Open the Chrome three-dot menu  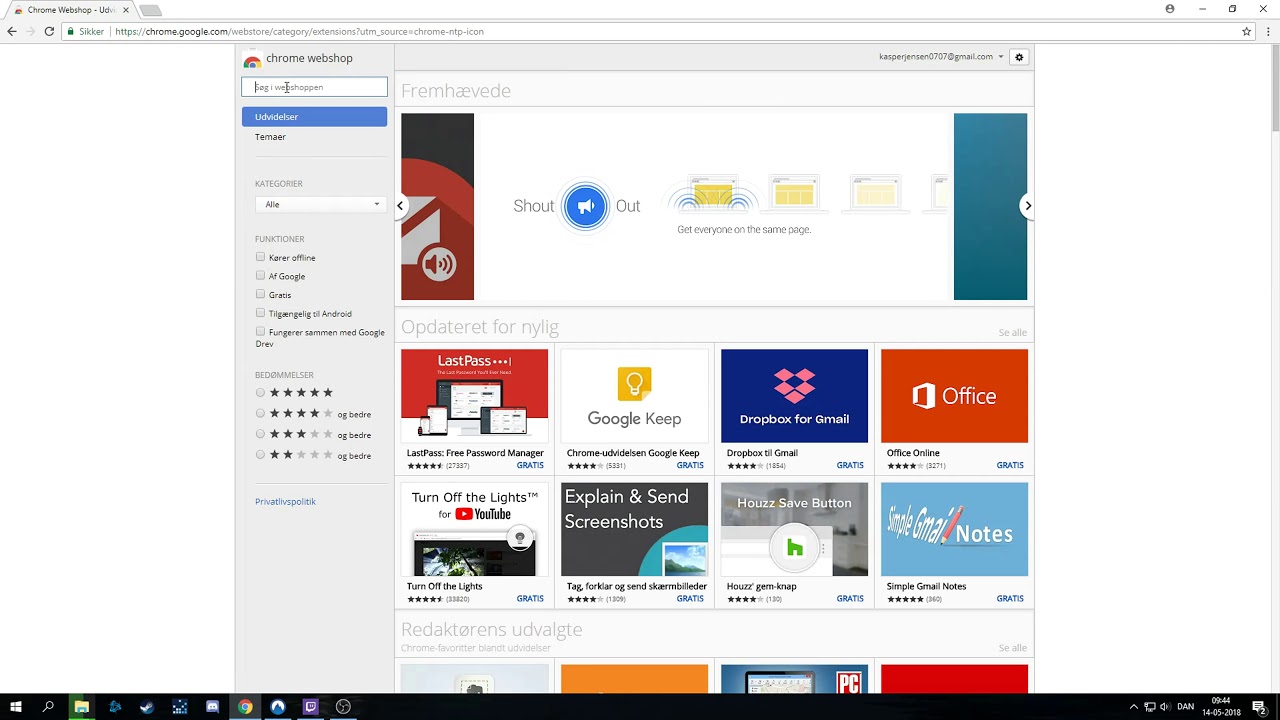tap(1266, 31)
